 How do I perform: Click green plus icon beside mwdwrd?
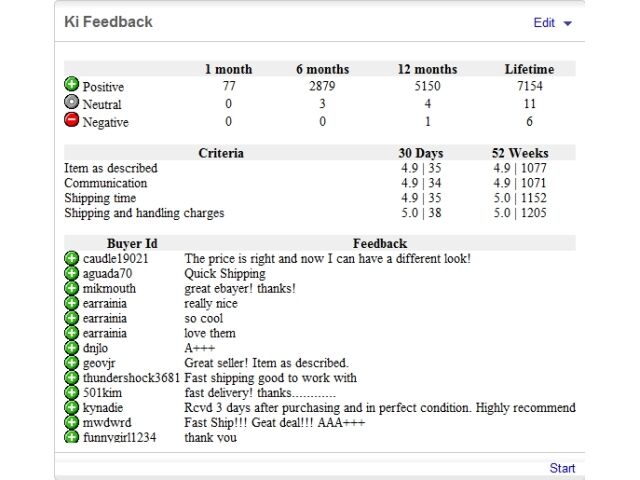(x=71, y=422)
